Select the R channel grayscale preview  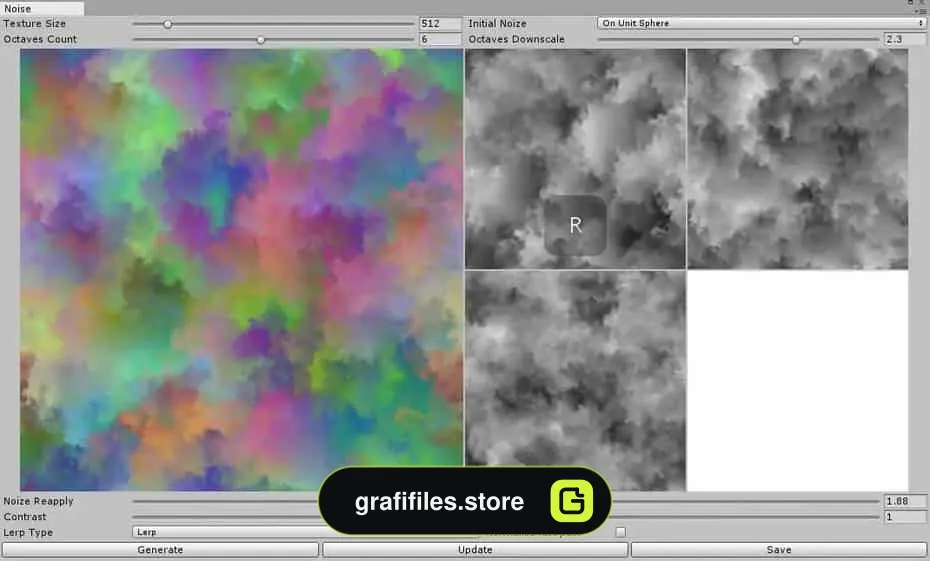point(575,159)
